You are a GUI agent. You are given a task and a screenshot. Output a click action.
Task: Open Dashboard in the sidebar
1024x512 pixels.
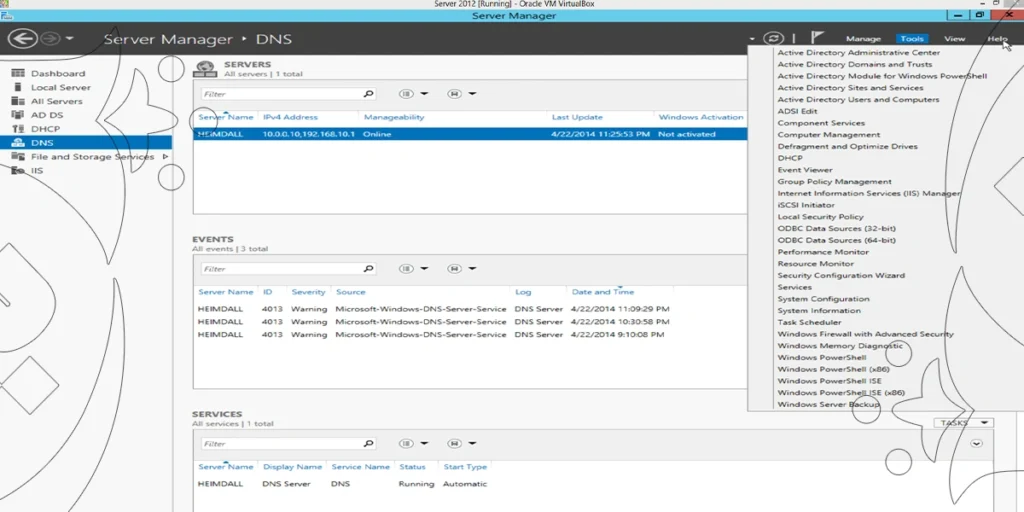pyautogui.click(x=57, y=73)
